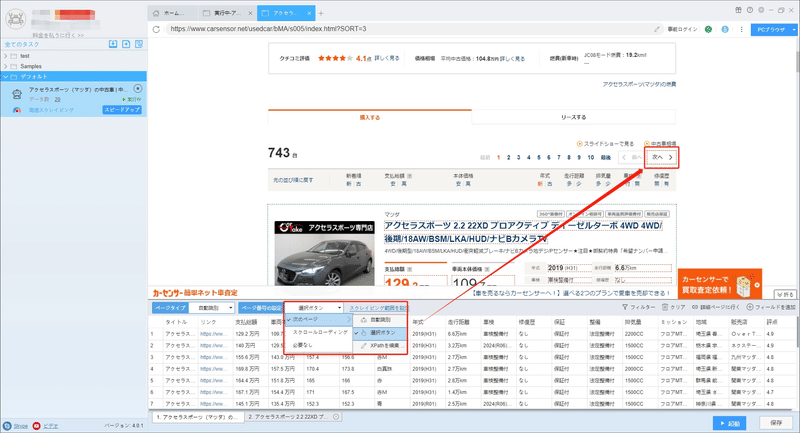The image size is (800, 433).
Task: Close the active アクセラ tab
Action: coord(309,13)
